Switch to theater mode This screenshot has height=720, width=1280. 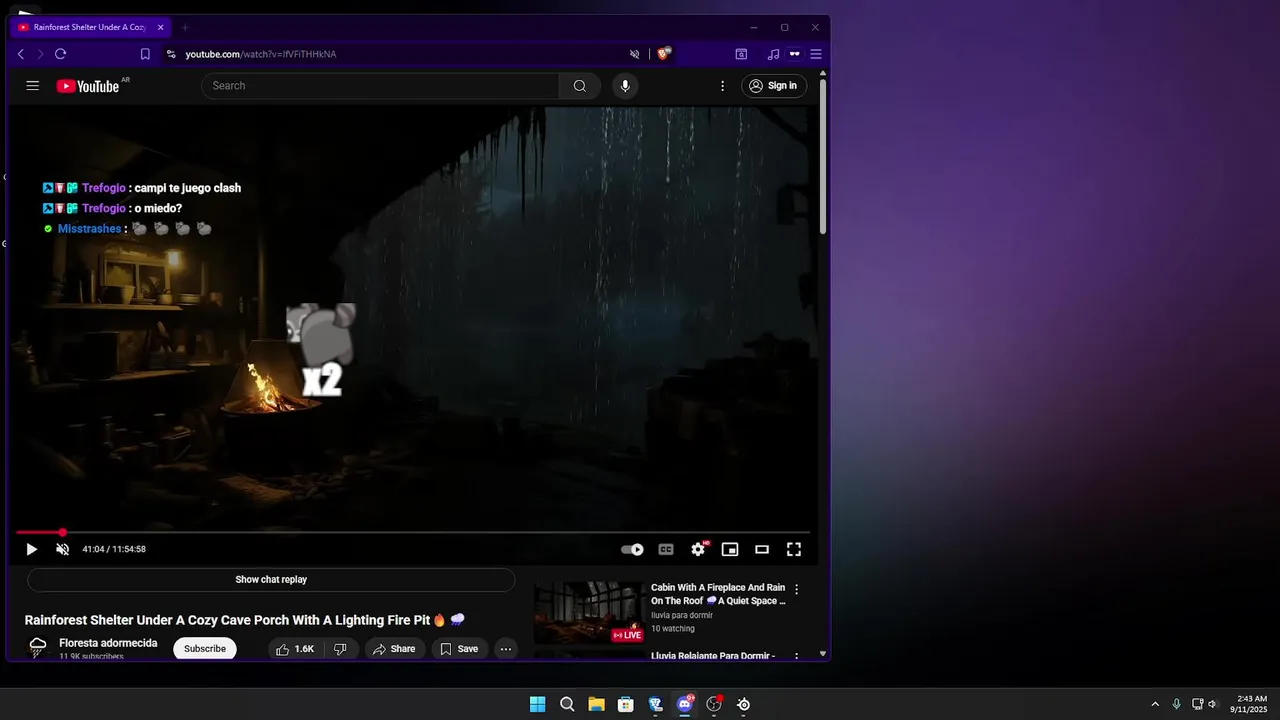762,549
